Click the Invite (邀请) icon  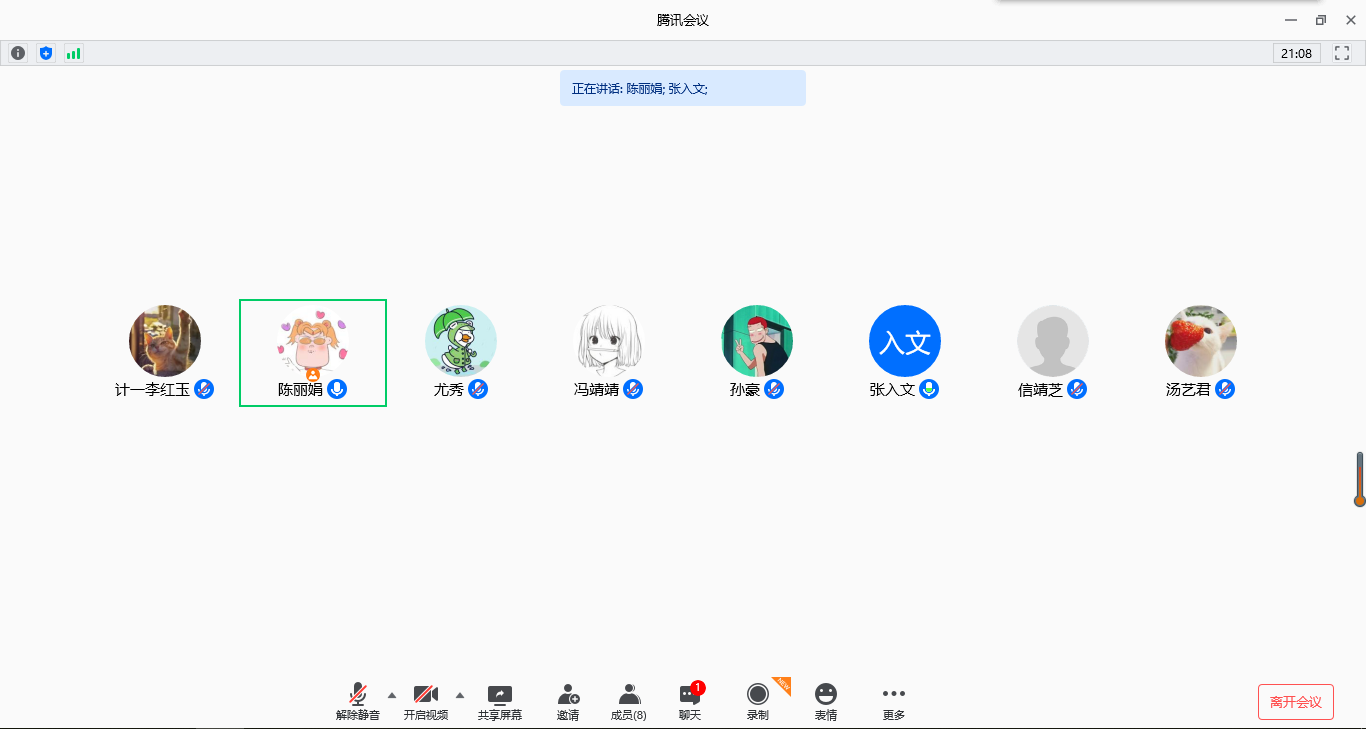click(x=568, y=702)
